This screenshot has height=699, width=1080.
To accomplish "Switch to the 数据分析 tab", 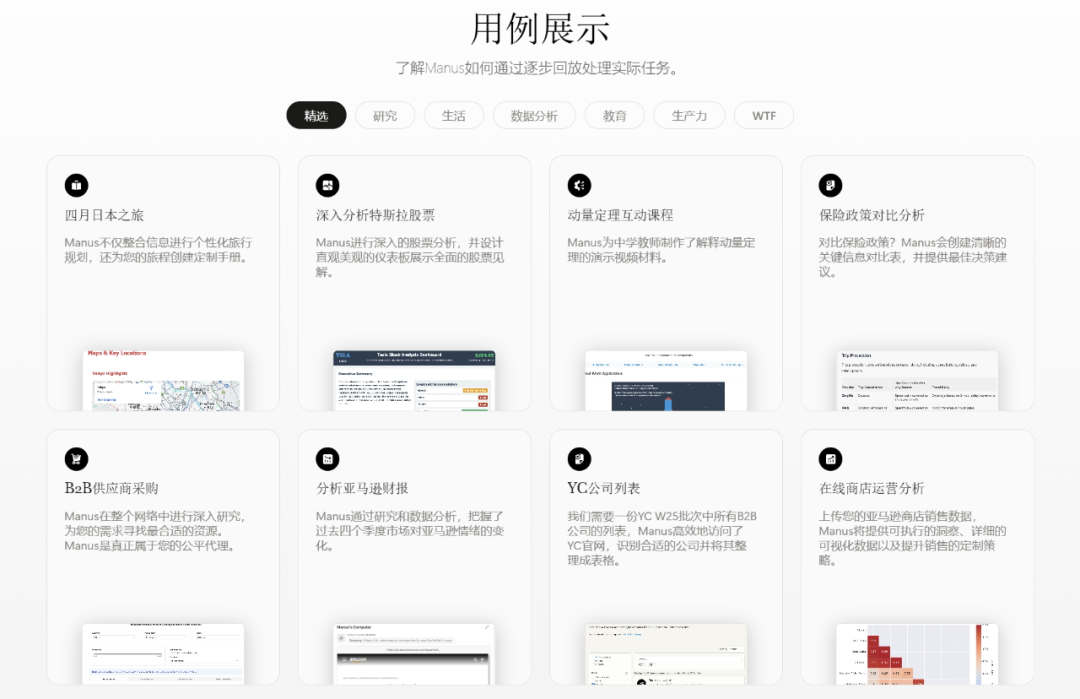I will 534,116.
